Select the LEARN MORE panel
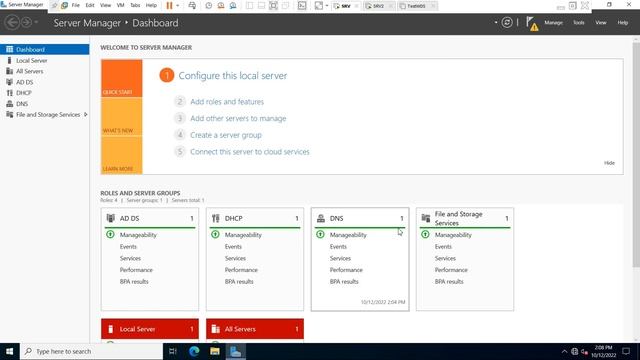 (122, 155)
